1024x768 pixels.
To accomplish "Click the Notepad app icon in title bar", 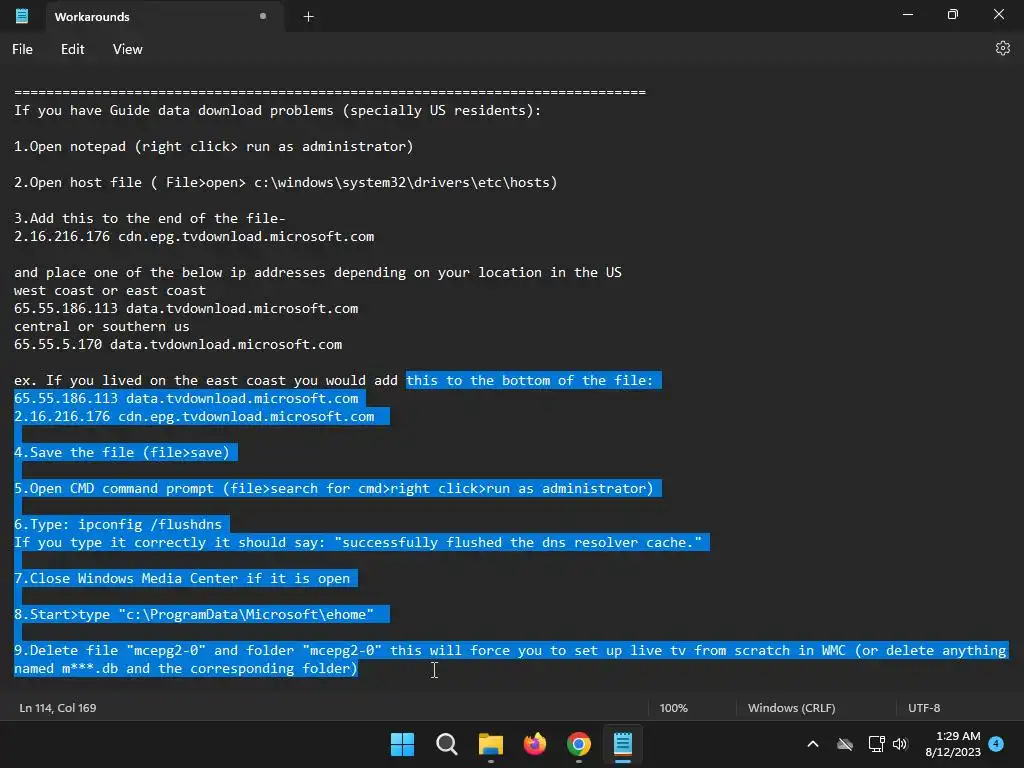I will tap(22, 16).
